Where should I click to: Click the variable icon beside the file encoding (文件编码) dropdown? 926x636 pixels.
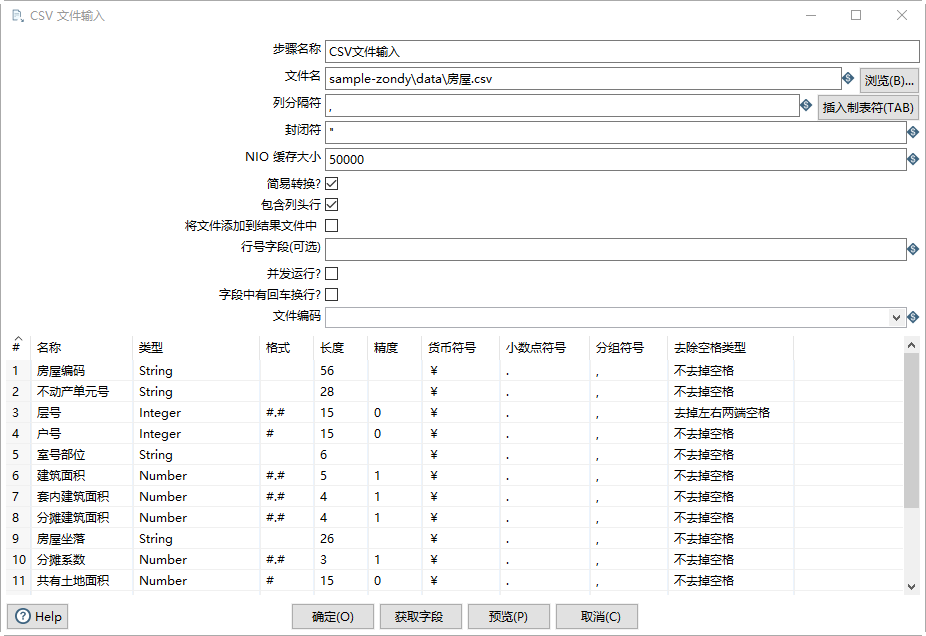coord(913,317)
